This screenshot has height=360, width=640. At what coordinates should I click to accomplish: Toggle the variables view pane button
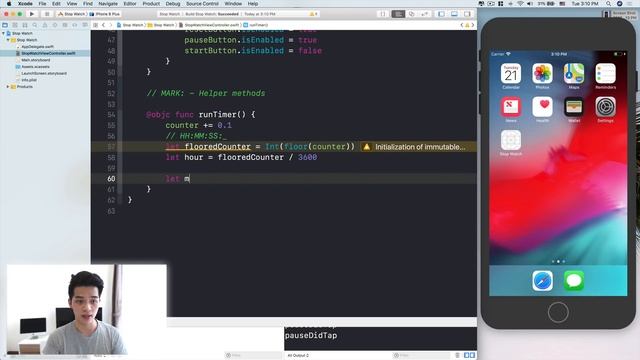tap(467, 355)
